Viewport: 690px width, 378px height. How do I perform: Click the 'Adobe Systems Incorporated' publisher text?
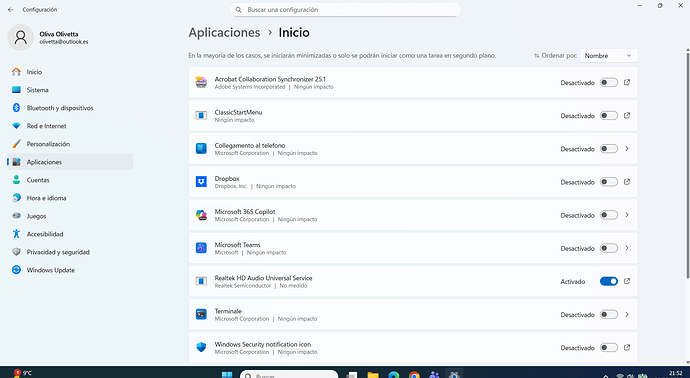[x=250, y=87]
